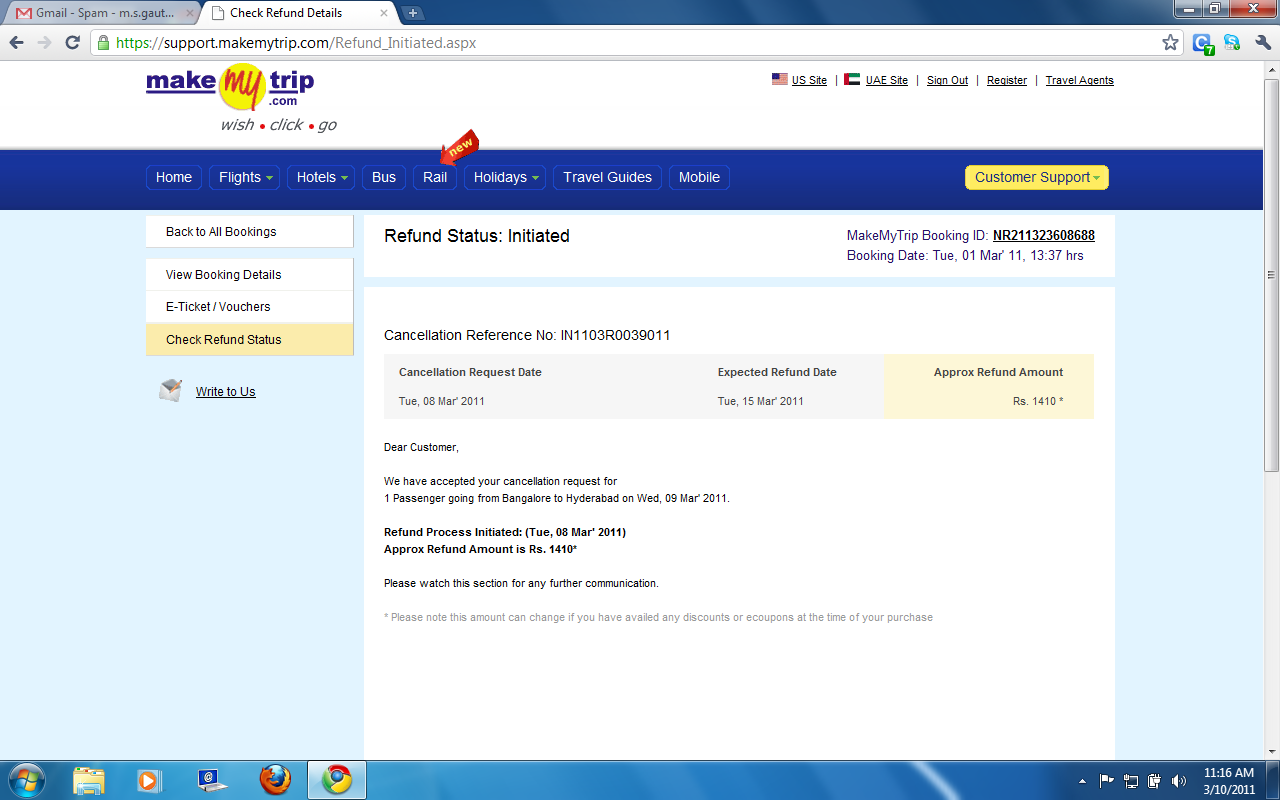Expand the Hotels dropdown menu
The width and height of the screenshot is (1280, 800).
[x=321, y=177]
